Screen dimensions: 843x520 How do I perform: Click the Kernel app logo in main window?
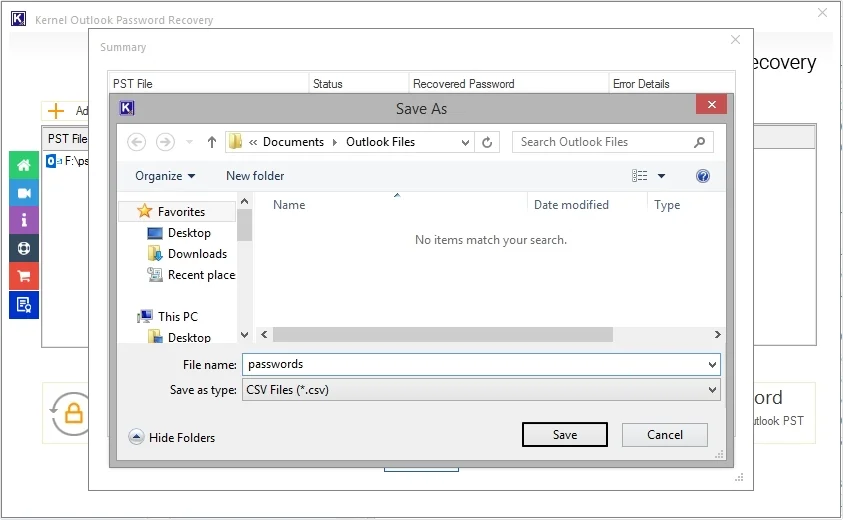[18, 19]
